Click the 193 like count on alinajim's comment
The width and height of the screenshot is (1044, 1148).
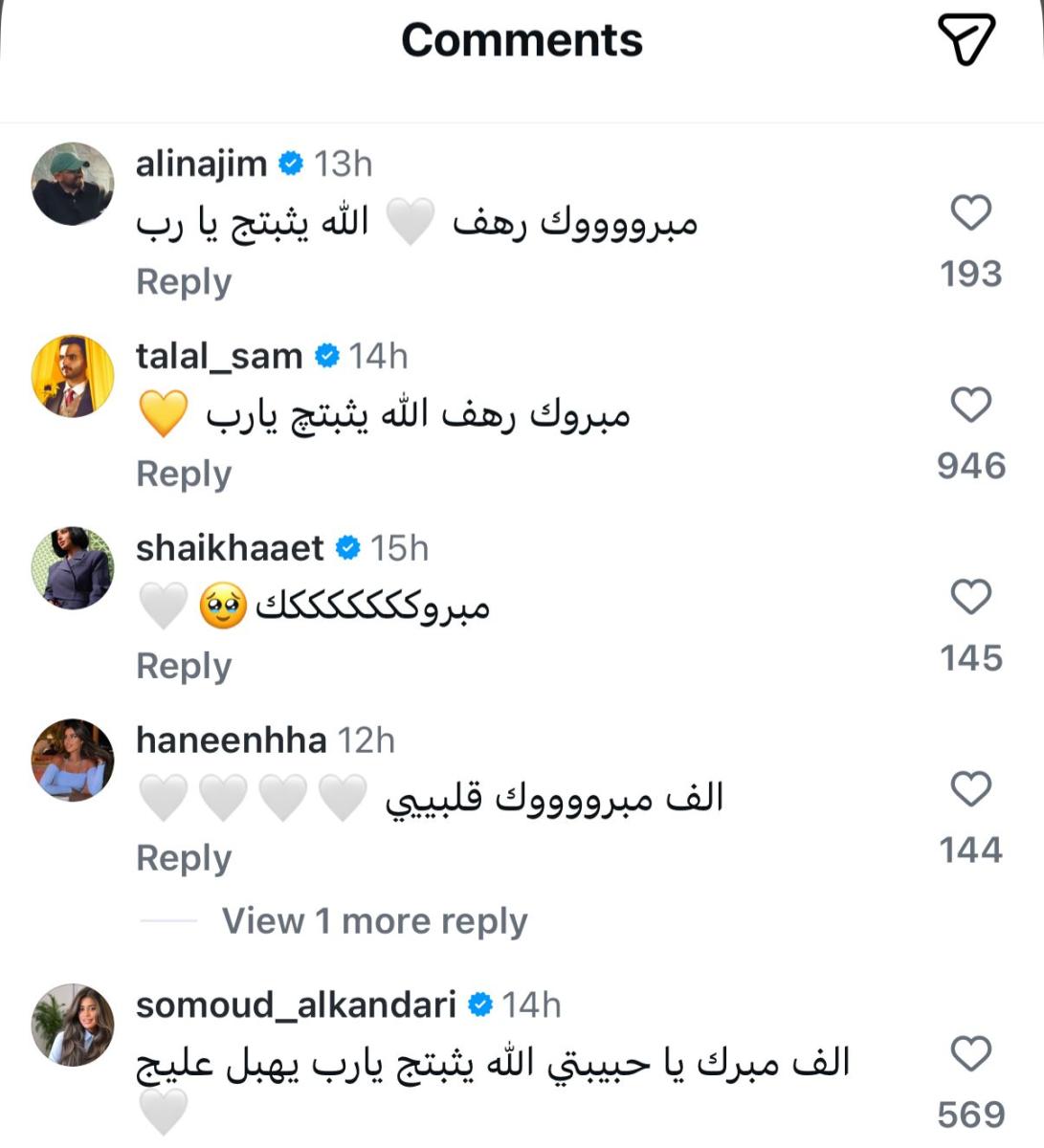970,273
